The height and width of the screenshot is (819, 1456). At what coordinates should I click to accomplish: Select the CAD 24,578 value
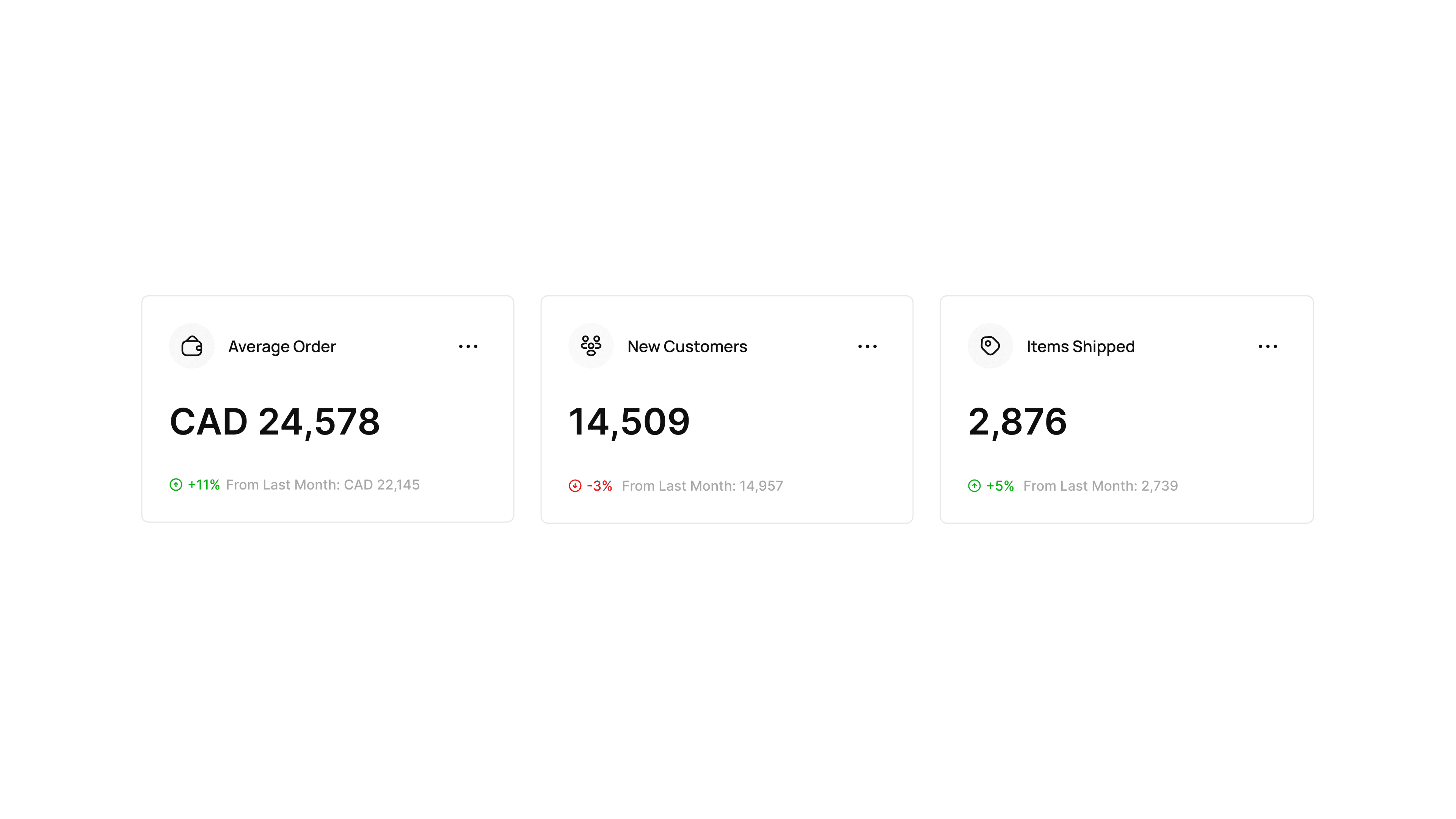tap(275, 422)
